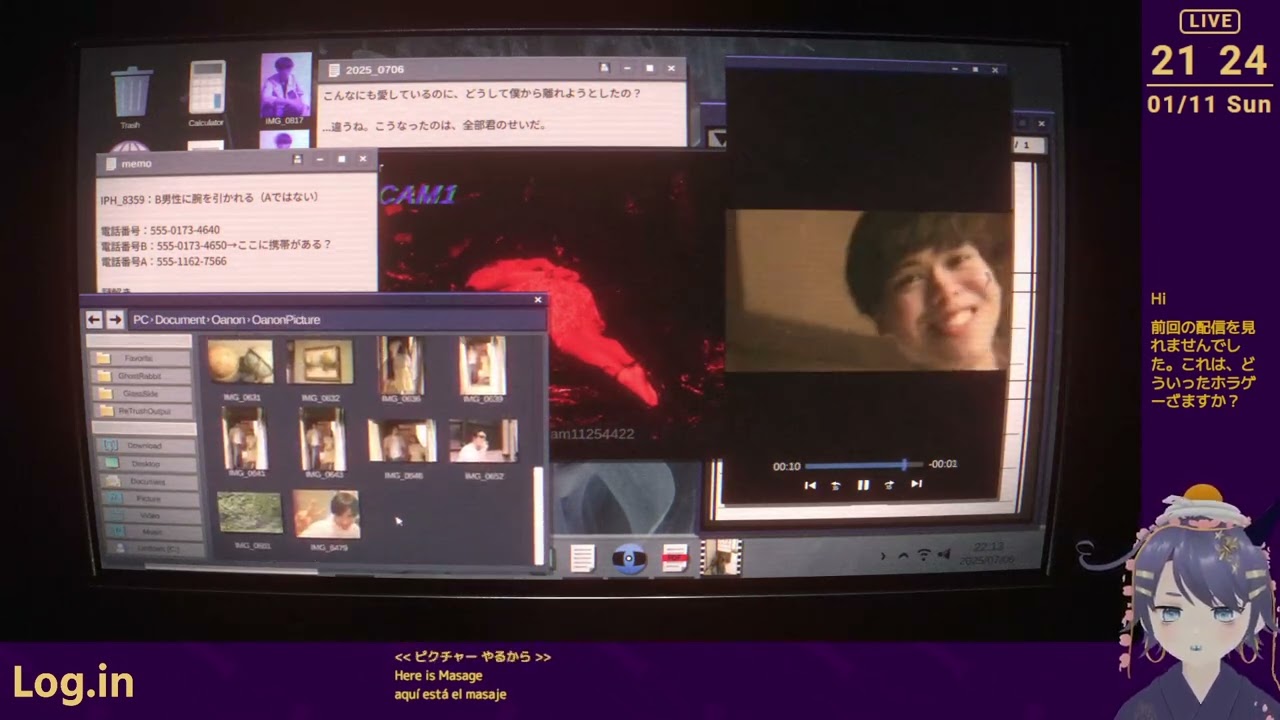Click OanonPicture in the breadcrumb path
Viewport: 1280px width, 720px height.
286,320
